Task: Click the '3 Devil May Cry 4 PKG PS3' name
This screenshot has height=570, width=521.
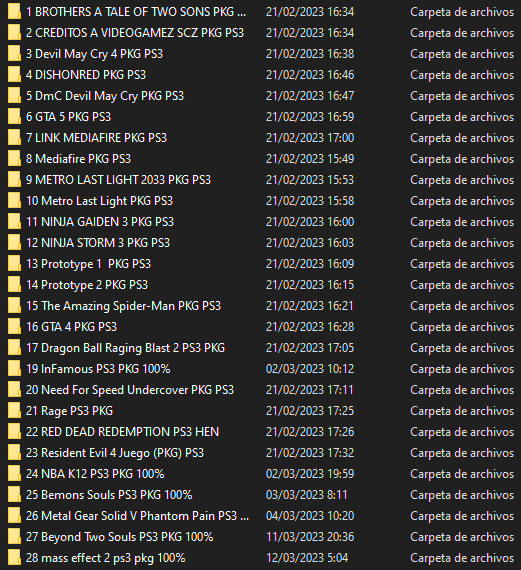Action: tap(95, 54)
